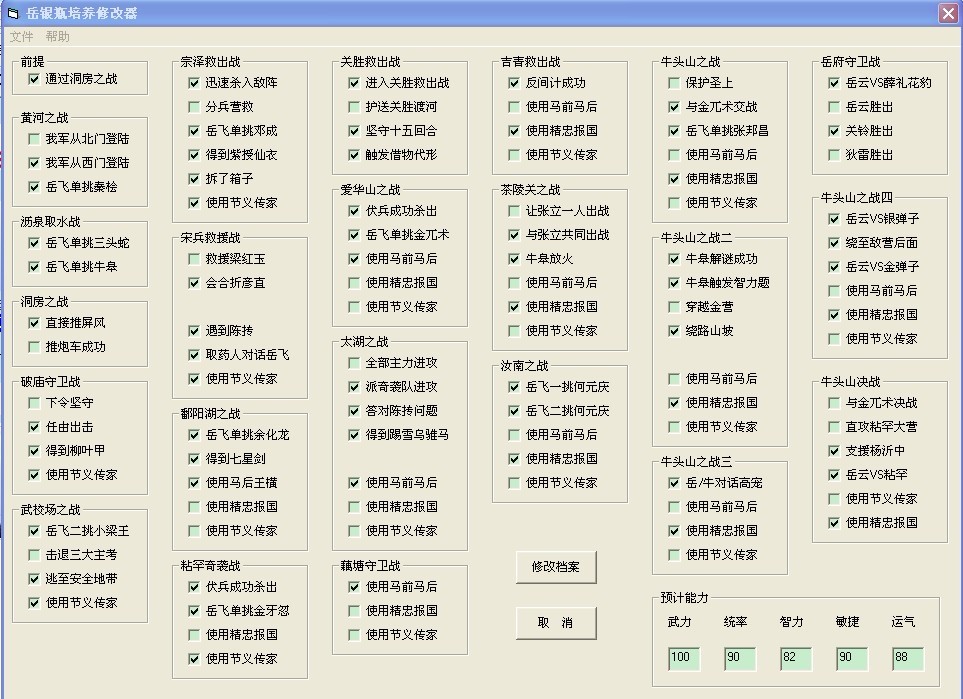
Task: Uncheck 支援杨沂中
Action: click(834, 451)
